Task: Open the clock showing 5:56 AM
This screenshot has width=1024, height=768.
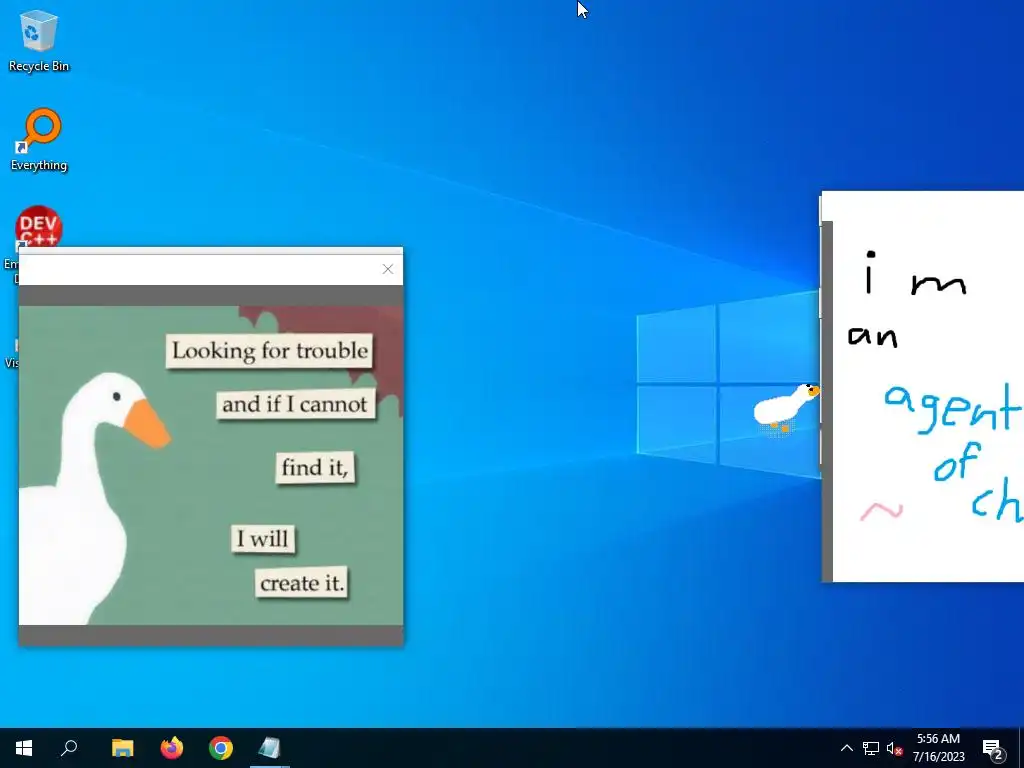Action: click(x=938, y=748)
